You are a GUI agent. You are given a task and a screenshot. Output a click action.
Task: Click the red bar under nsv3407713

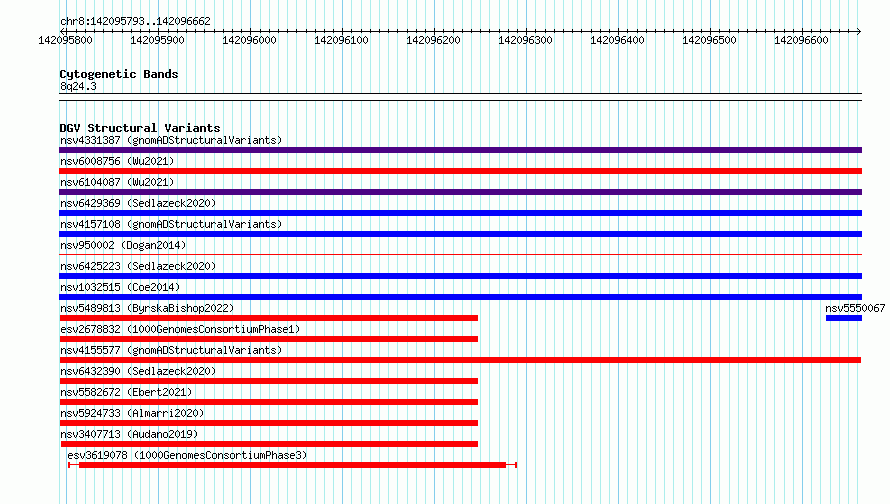click(x=269, y=444)
